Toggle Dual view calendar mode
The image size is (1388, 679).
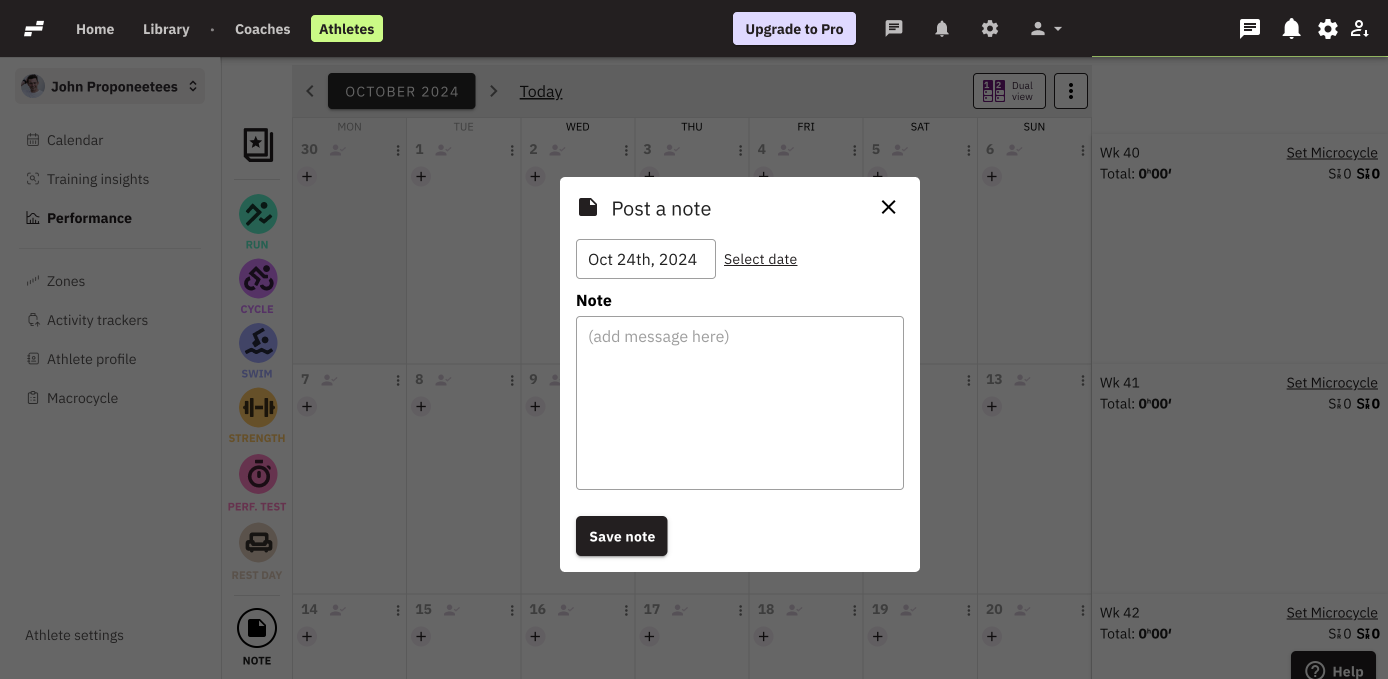pos(1009,91)
